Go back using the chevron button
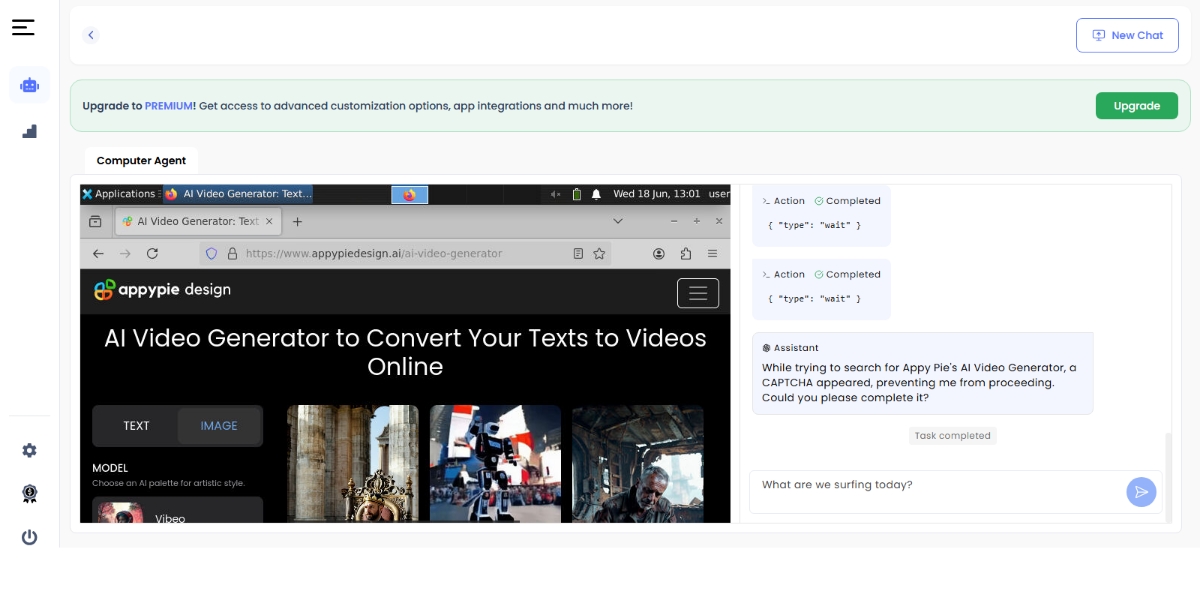Screen dimensions: 1200x610 91,35
